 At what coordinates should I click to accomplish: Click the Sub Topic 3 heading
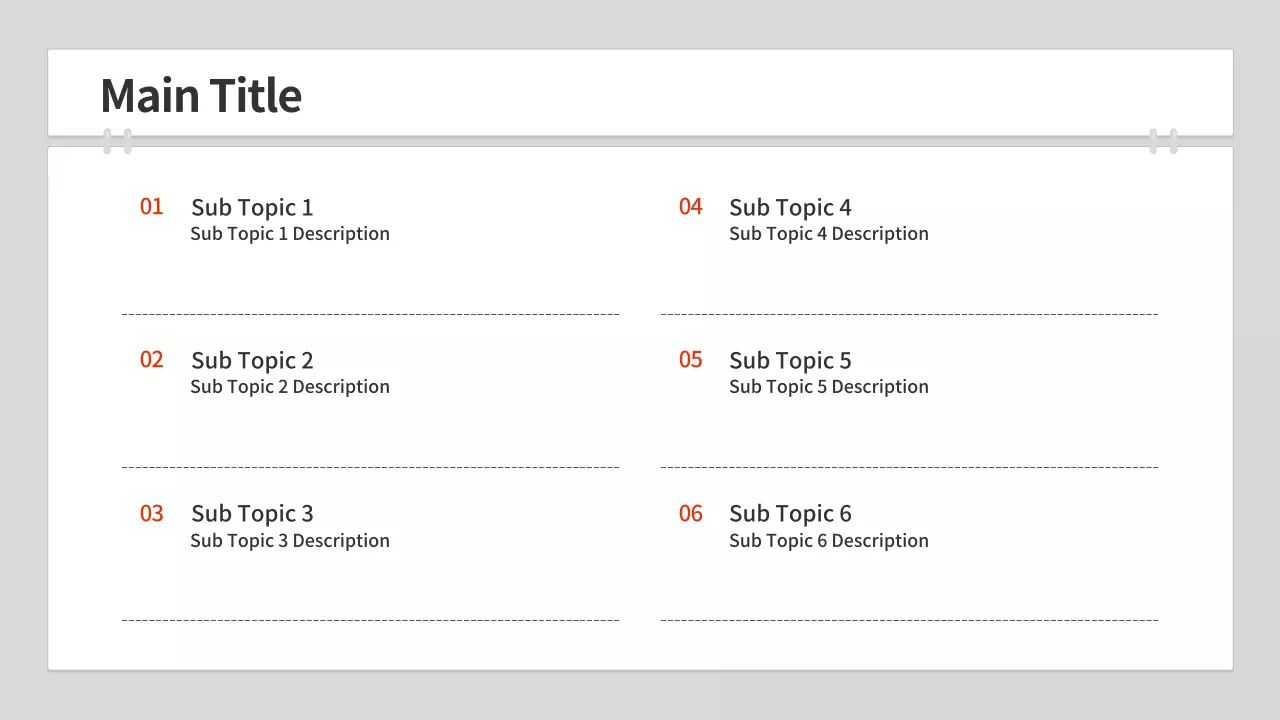pyautogui.click(x=252, y=514)
